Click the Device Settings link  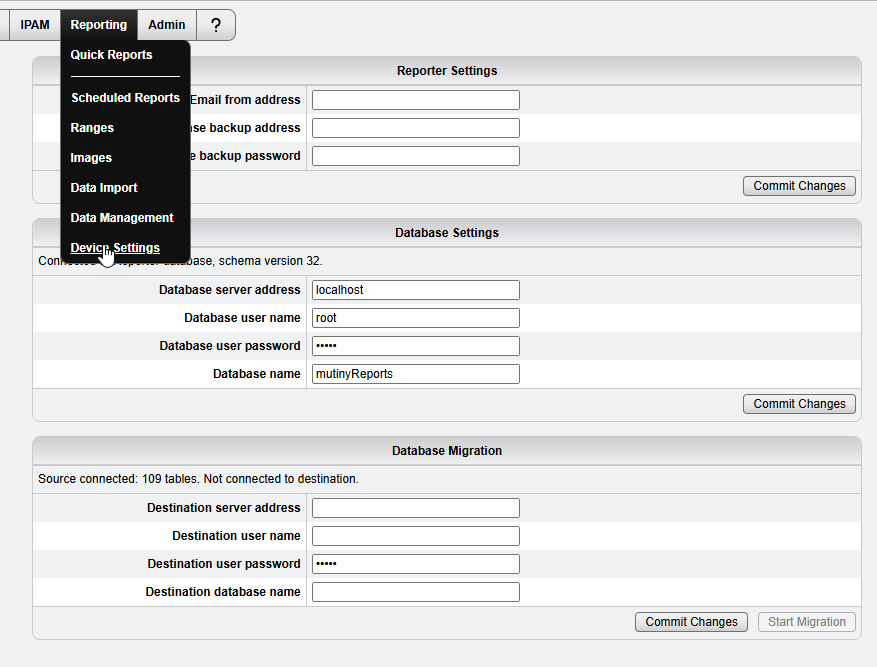click(x=115, y=248)
